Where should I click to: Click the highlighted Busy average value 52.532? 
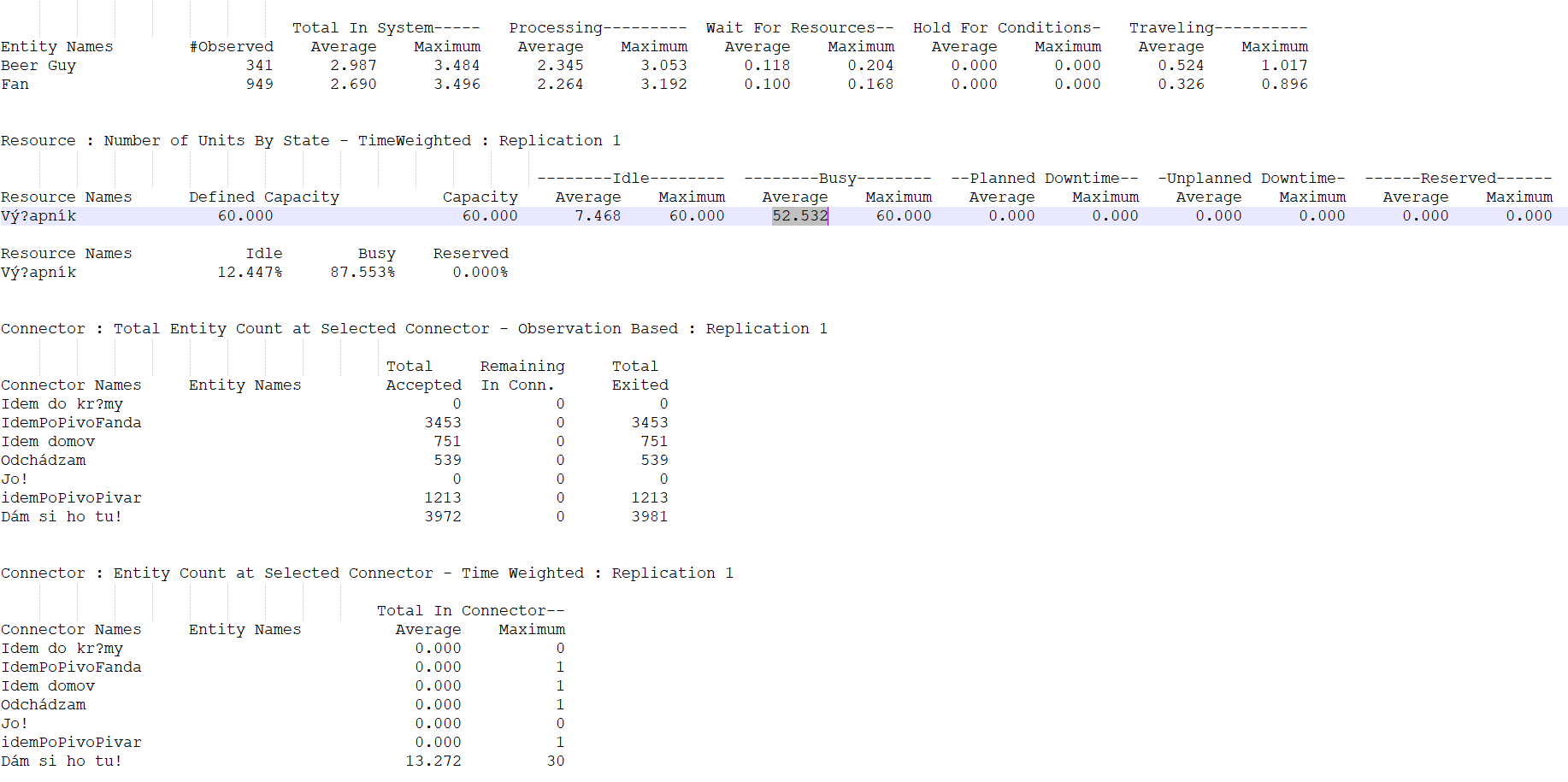tap(799, 216)
